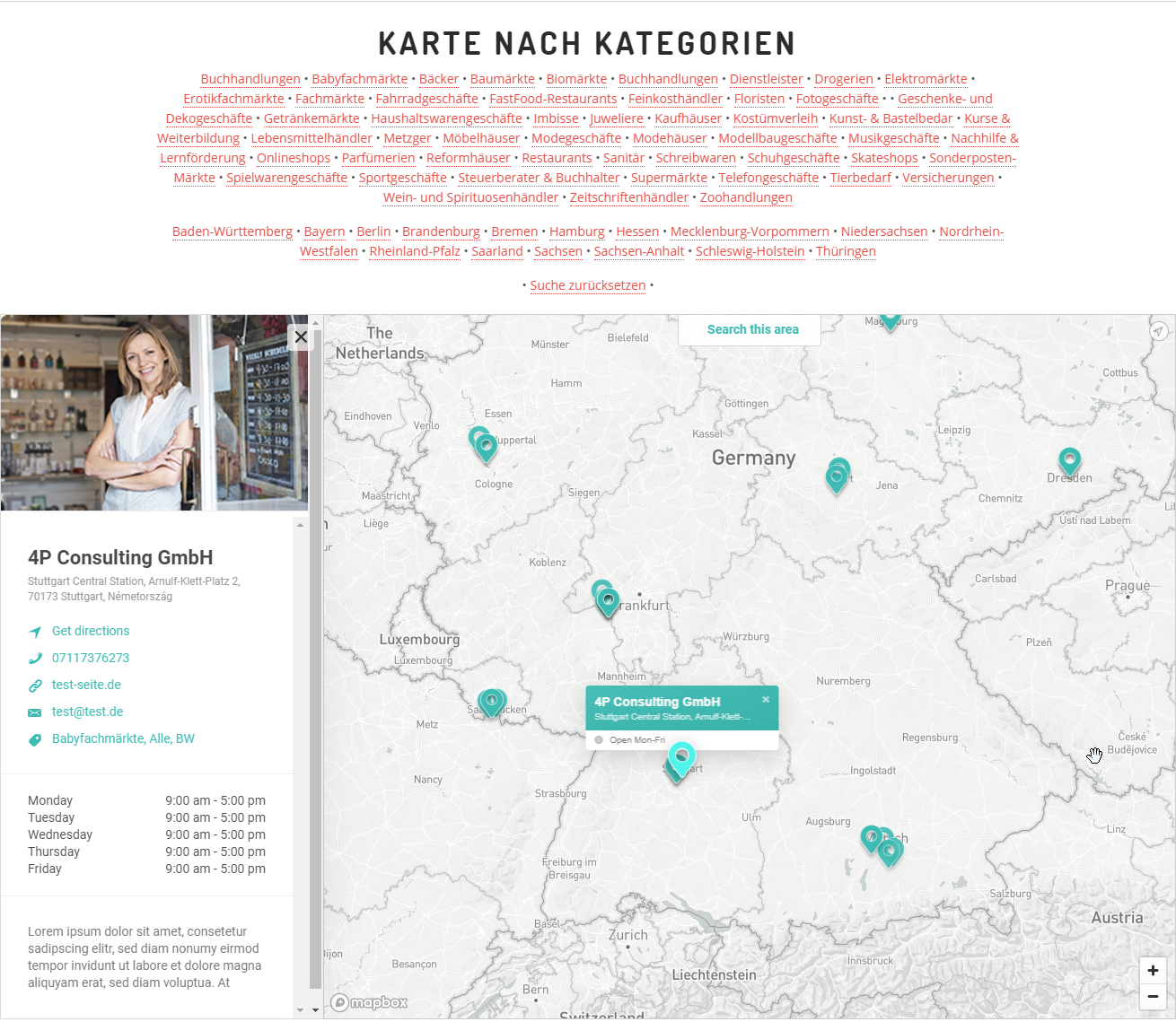Select the map pin near Munich

pyautogui.click(x=890, y=851)
